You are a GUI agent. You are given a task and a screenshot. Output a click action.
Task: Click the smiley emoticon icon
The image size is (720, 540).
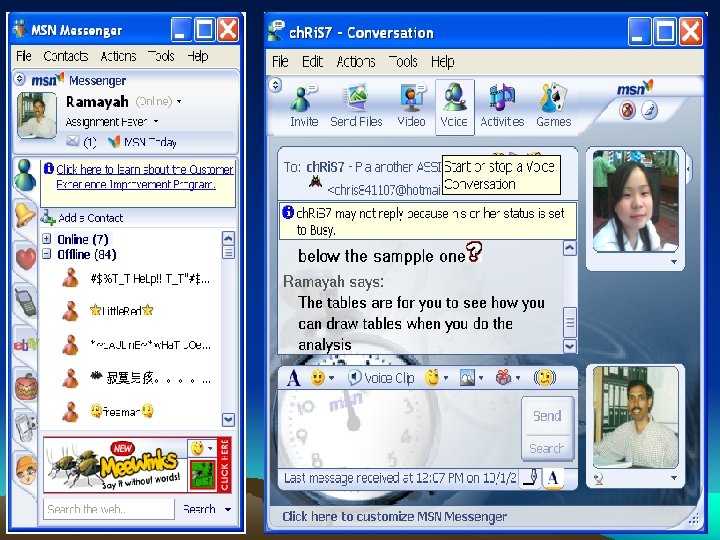317,378
